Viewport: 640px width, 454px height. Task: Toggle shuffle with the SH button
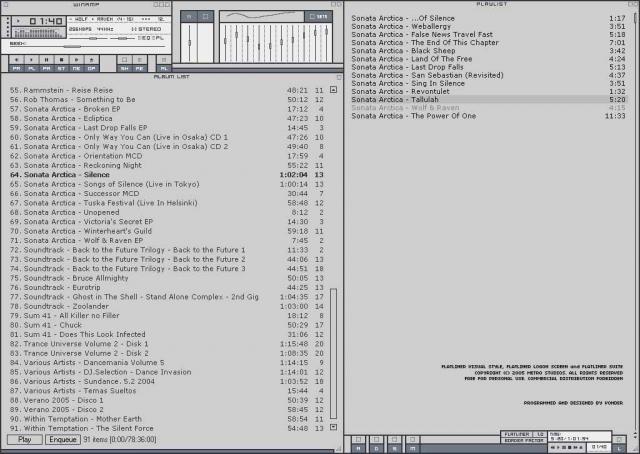124,64
